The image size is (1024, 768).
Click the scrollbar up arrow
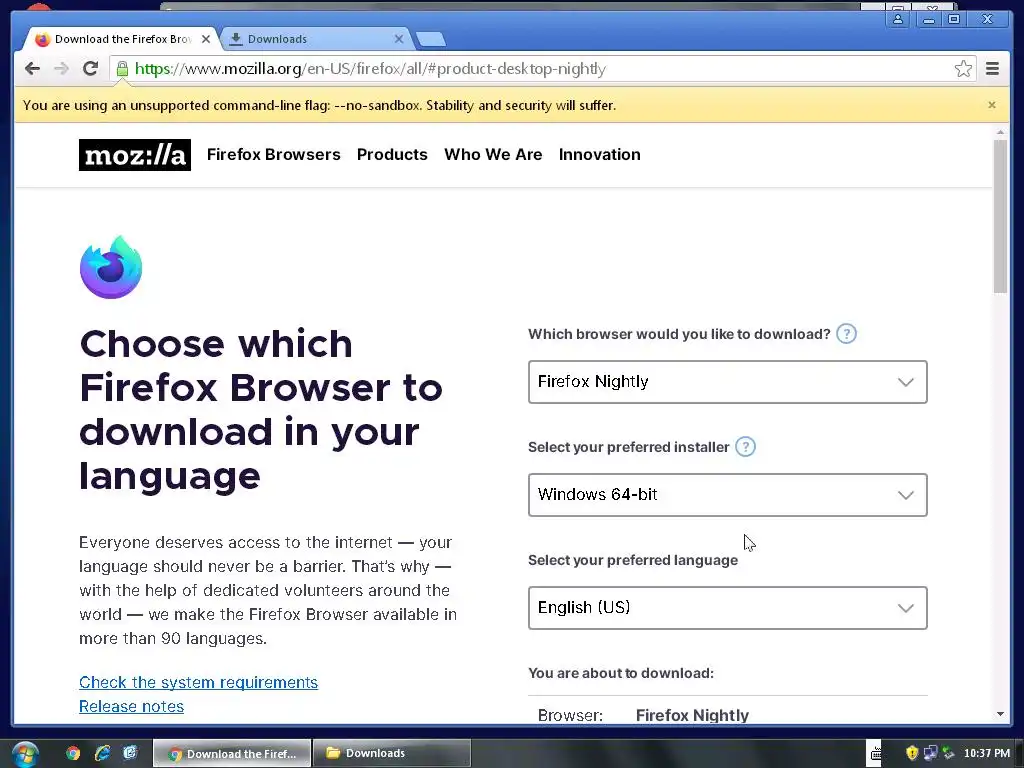point(1000,133)
